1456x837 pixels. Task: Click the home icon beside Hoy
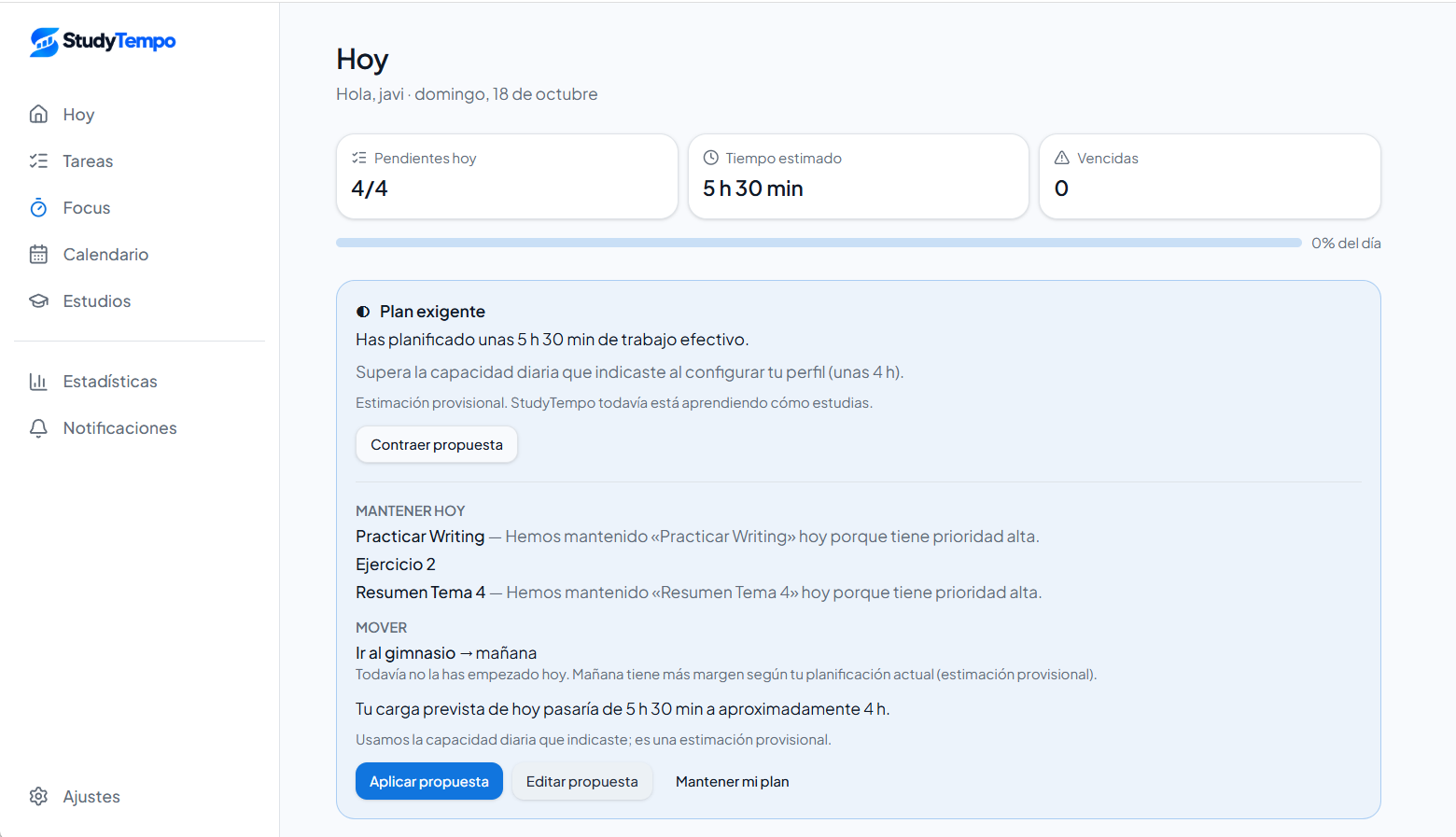pos(38,114)
